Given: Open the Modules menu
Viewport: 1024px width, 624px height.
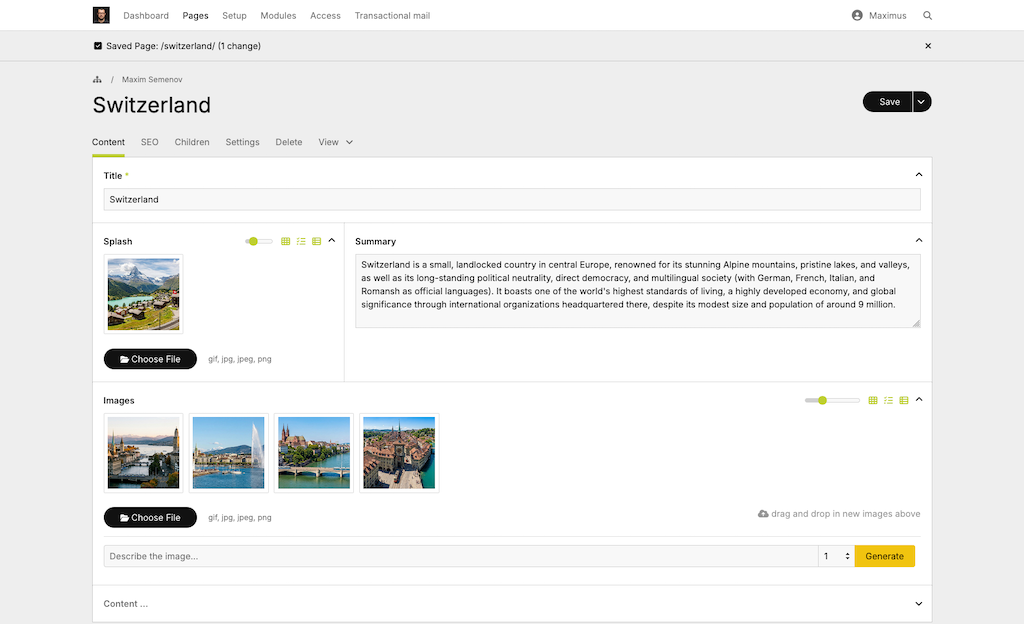Looking at the screenshot, I should coord(278,16).
